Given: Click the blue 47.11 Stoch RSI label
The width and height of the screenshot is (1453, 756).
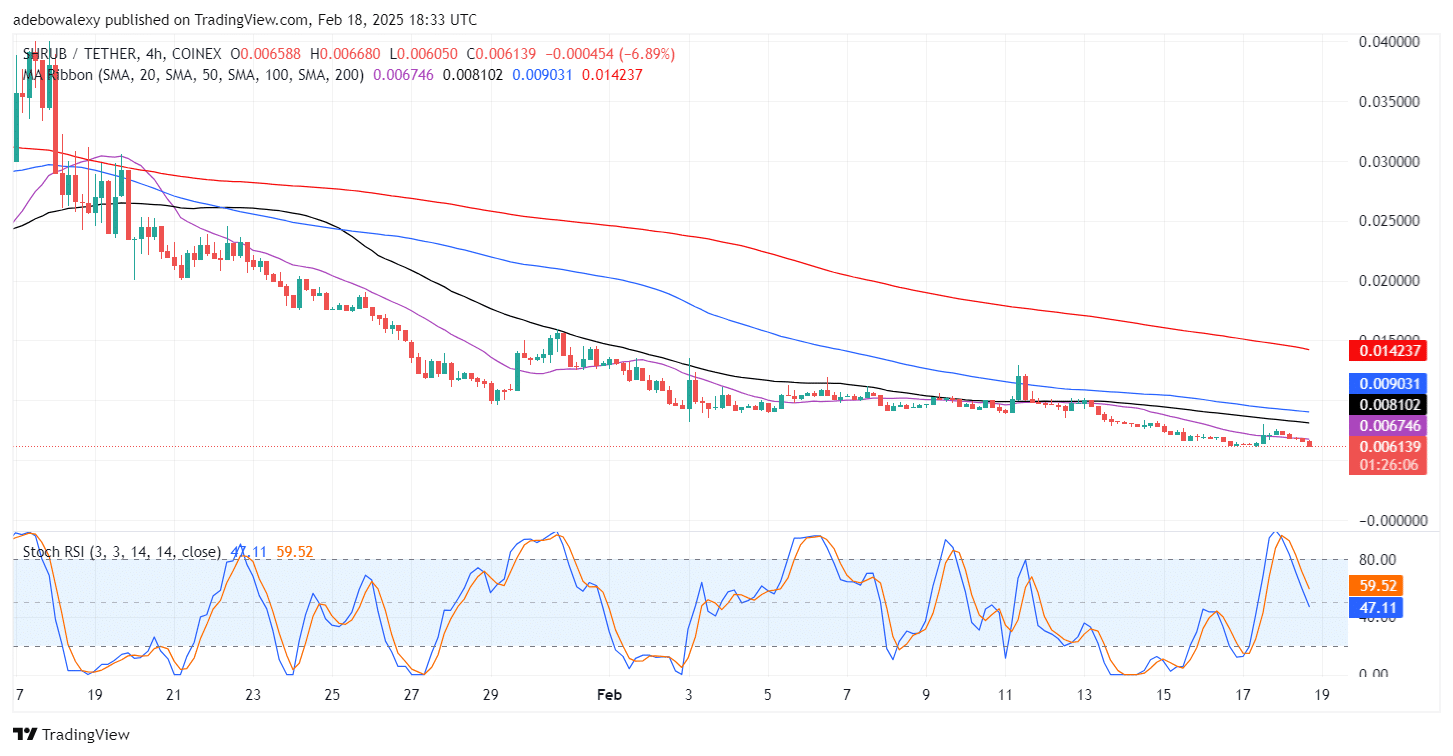Looking at the screenshot, I should tap(1377, 607).
